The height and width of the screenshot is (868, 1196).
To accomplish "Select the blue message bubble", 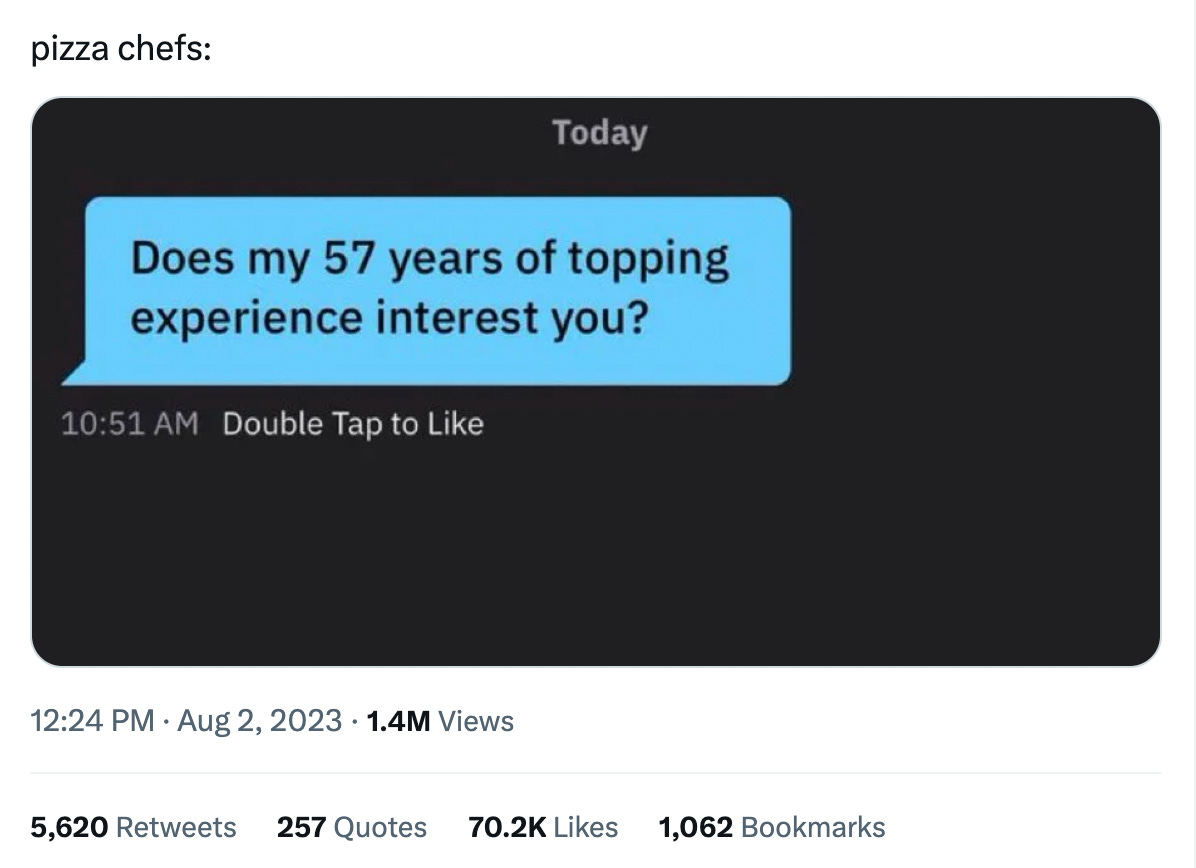I will click(435, 291).
